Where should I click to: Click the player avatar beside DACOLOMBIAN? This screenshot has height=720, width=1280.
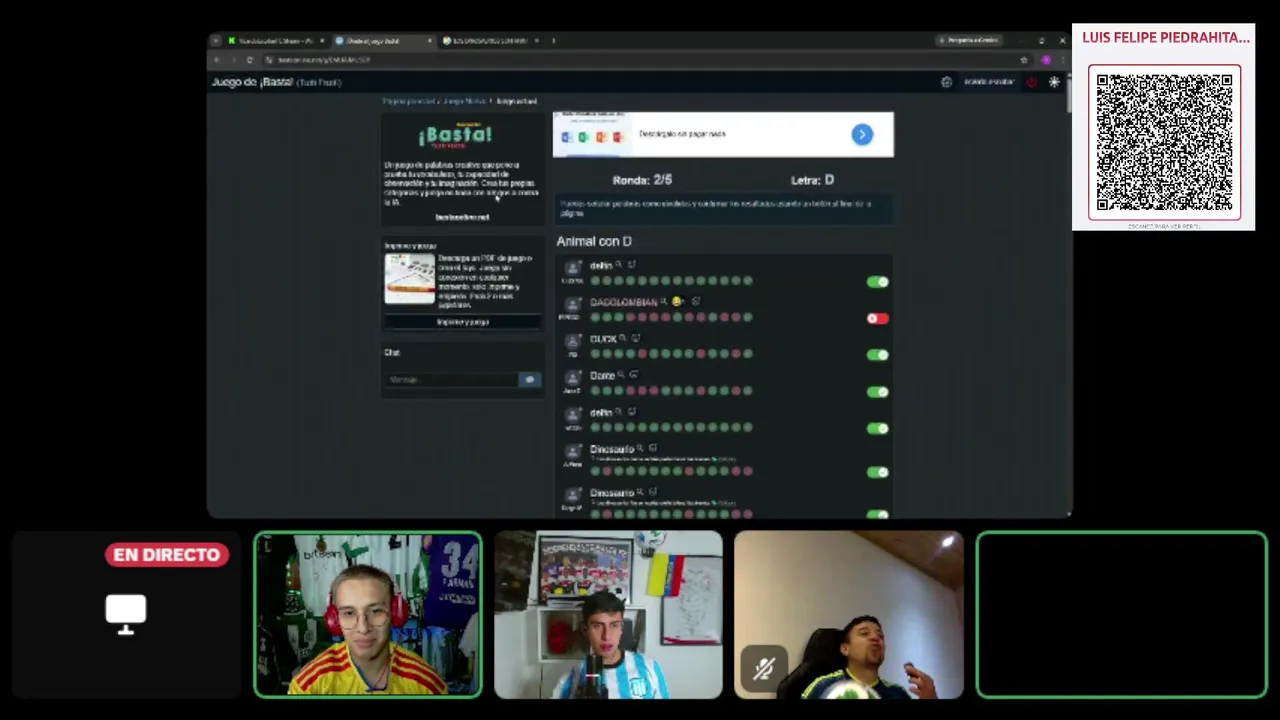click(573, 304)
